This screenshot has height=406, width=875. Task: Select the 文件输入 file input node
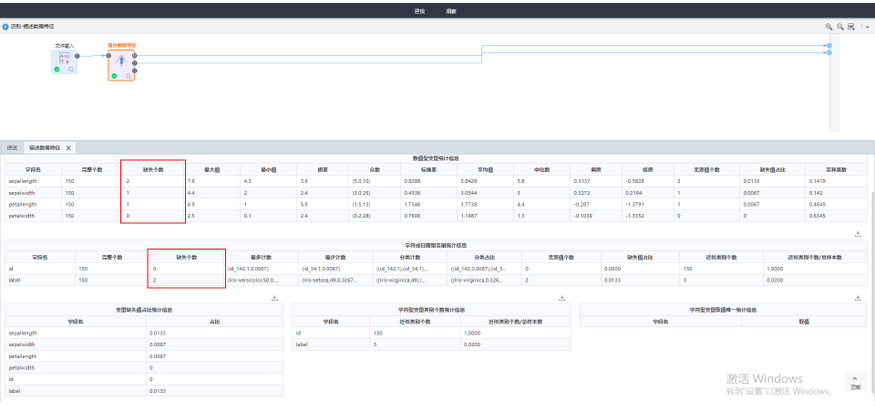pos(64,59)
